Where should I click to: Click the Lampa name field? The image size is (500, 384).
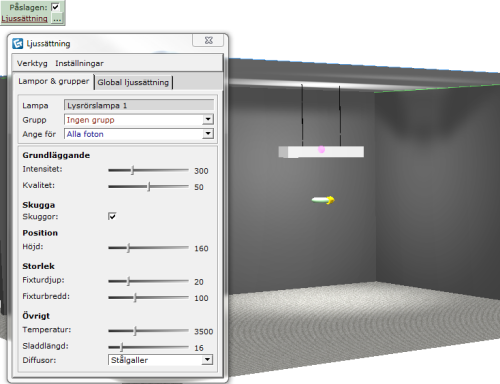pyautogui.click(x=139, y=105)
